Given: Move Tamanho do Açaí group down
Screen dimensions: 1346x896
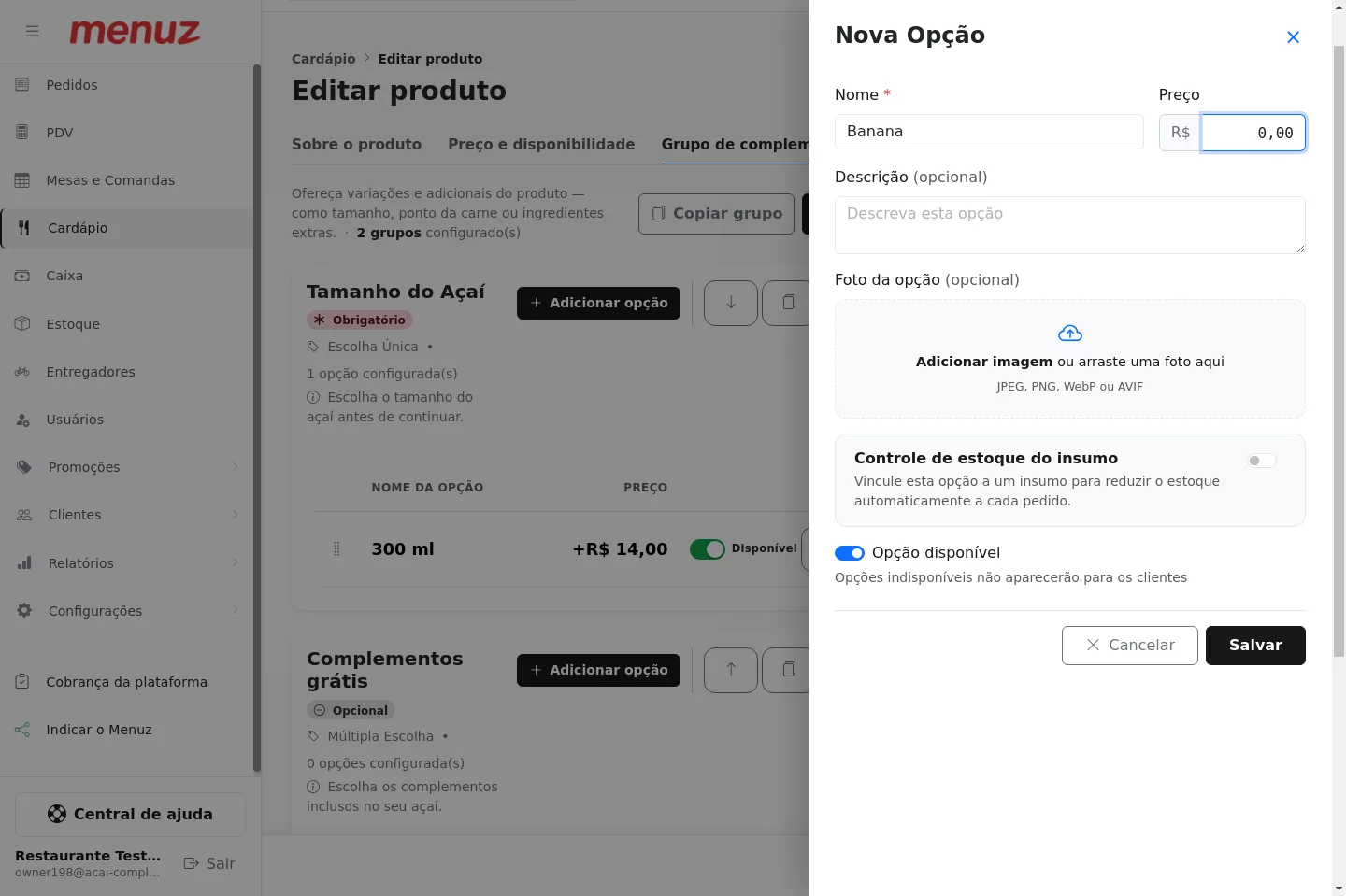Looking at the screenshot, I should click(x=731, y=303).
